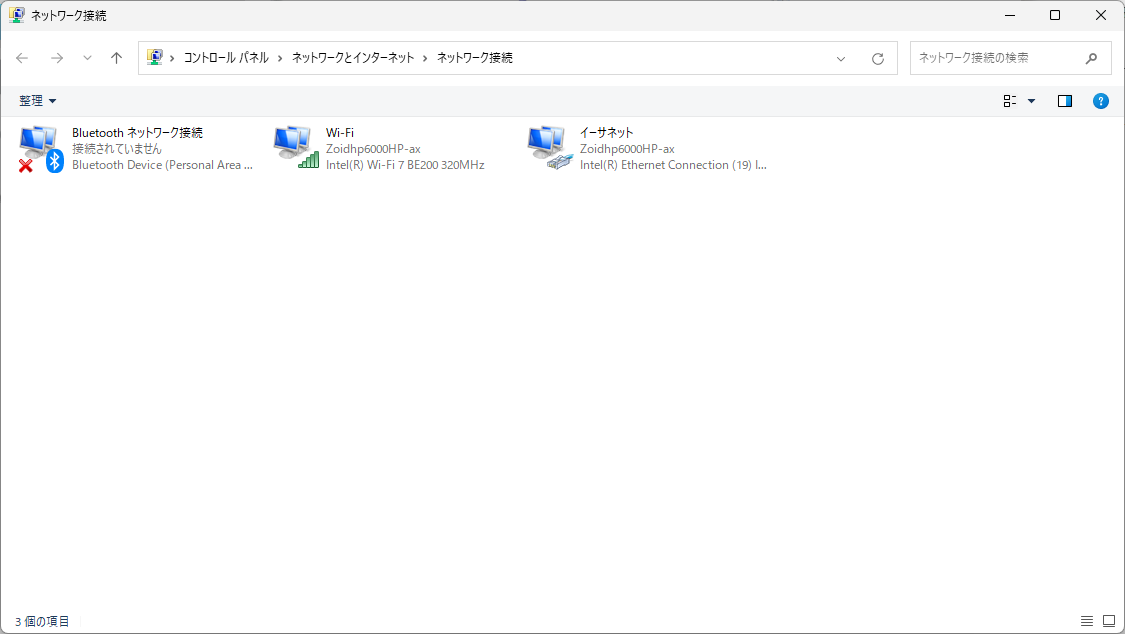Refresh the network connections list
1125x634 pixels.
pos(877,58)
